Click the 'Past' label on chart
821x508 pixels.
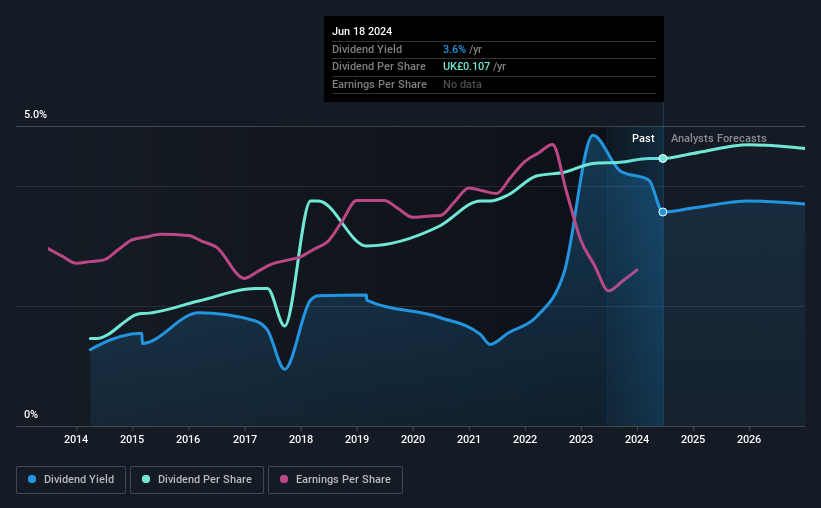pos(643,138)
